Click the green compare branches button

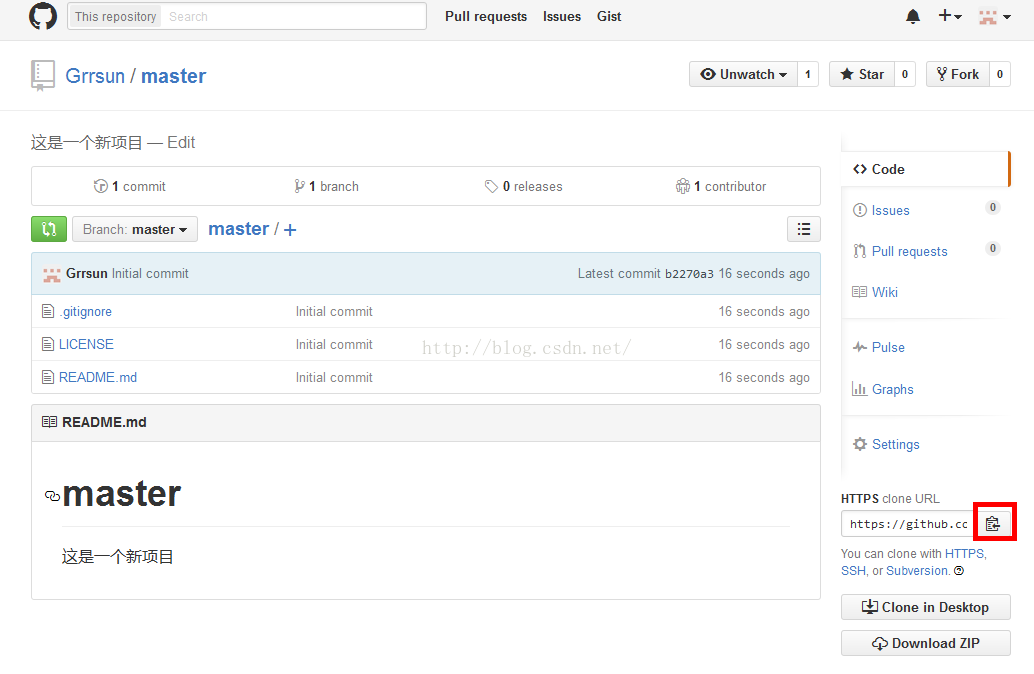tap(48, 229)
